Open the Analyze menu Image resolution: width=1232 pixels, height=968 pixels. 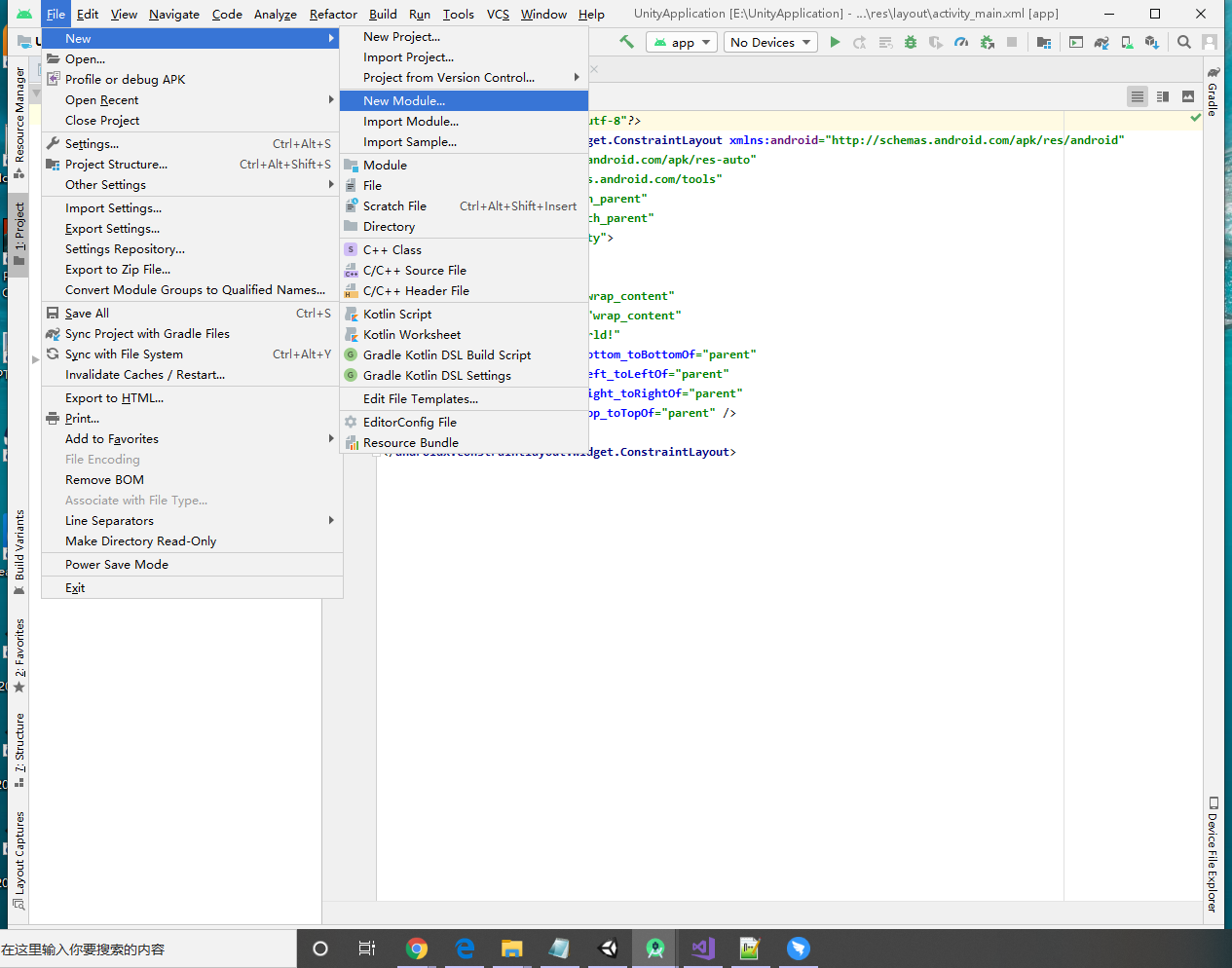[275, 14]
